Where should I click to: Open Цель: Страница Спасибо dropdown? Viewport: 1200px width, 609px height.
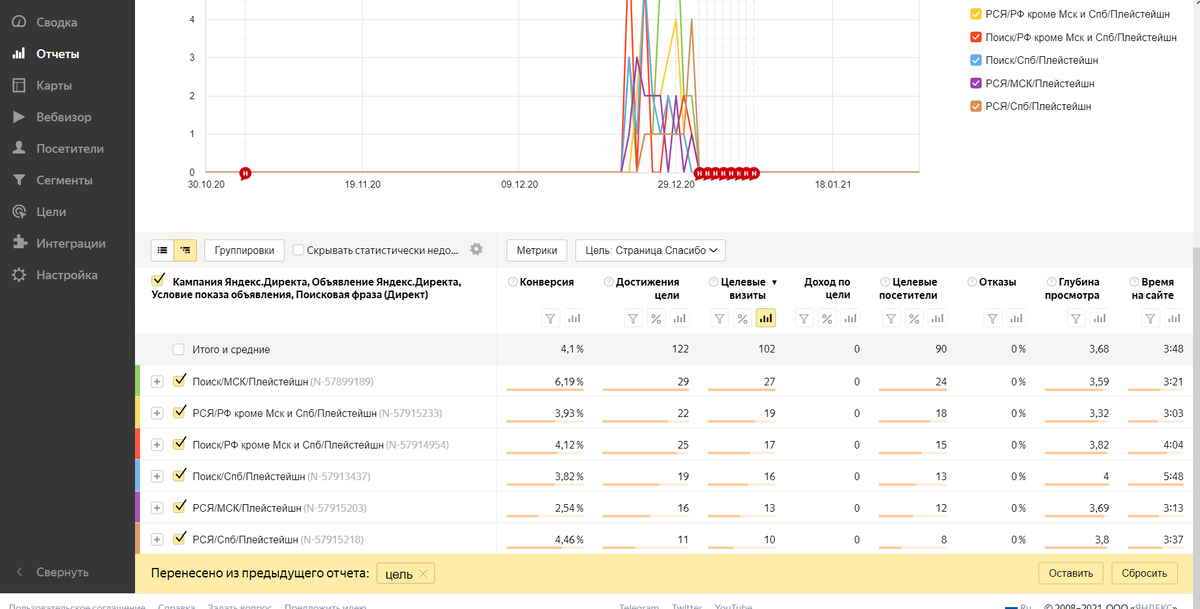[x=650, y=250]
